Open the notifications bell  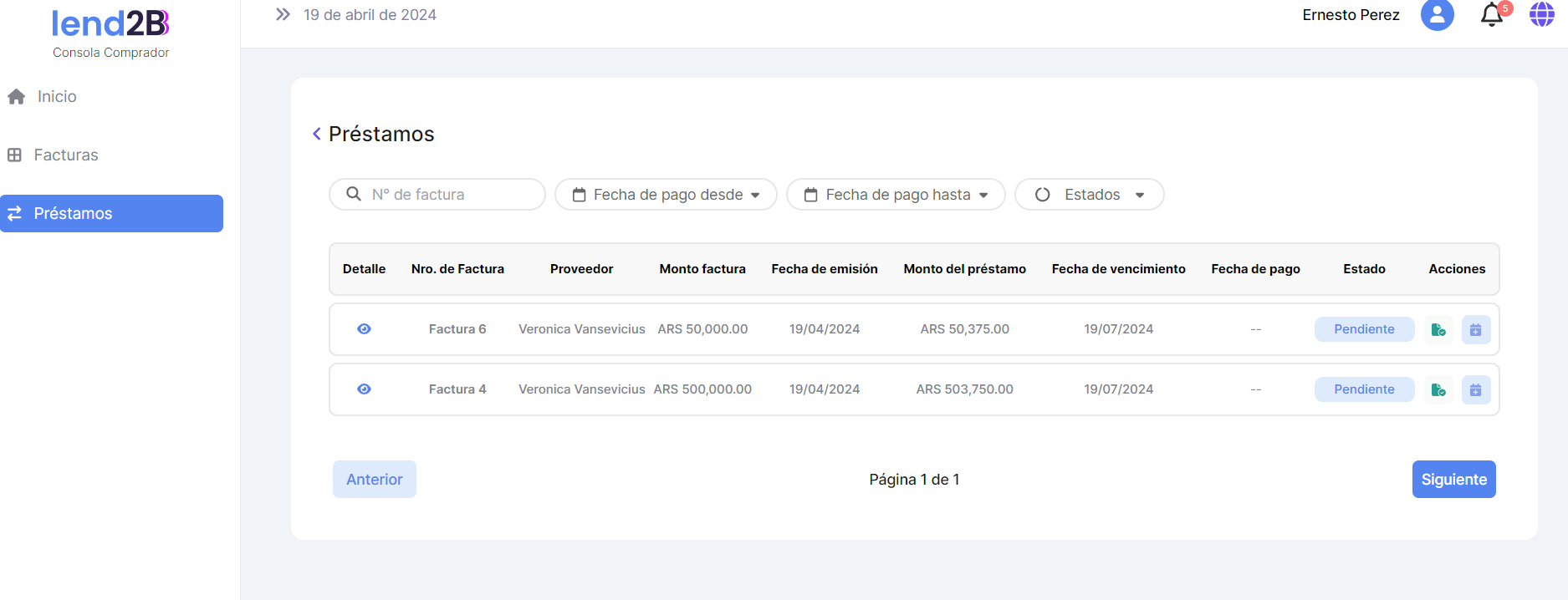click(1492, 15)
